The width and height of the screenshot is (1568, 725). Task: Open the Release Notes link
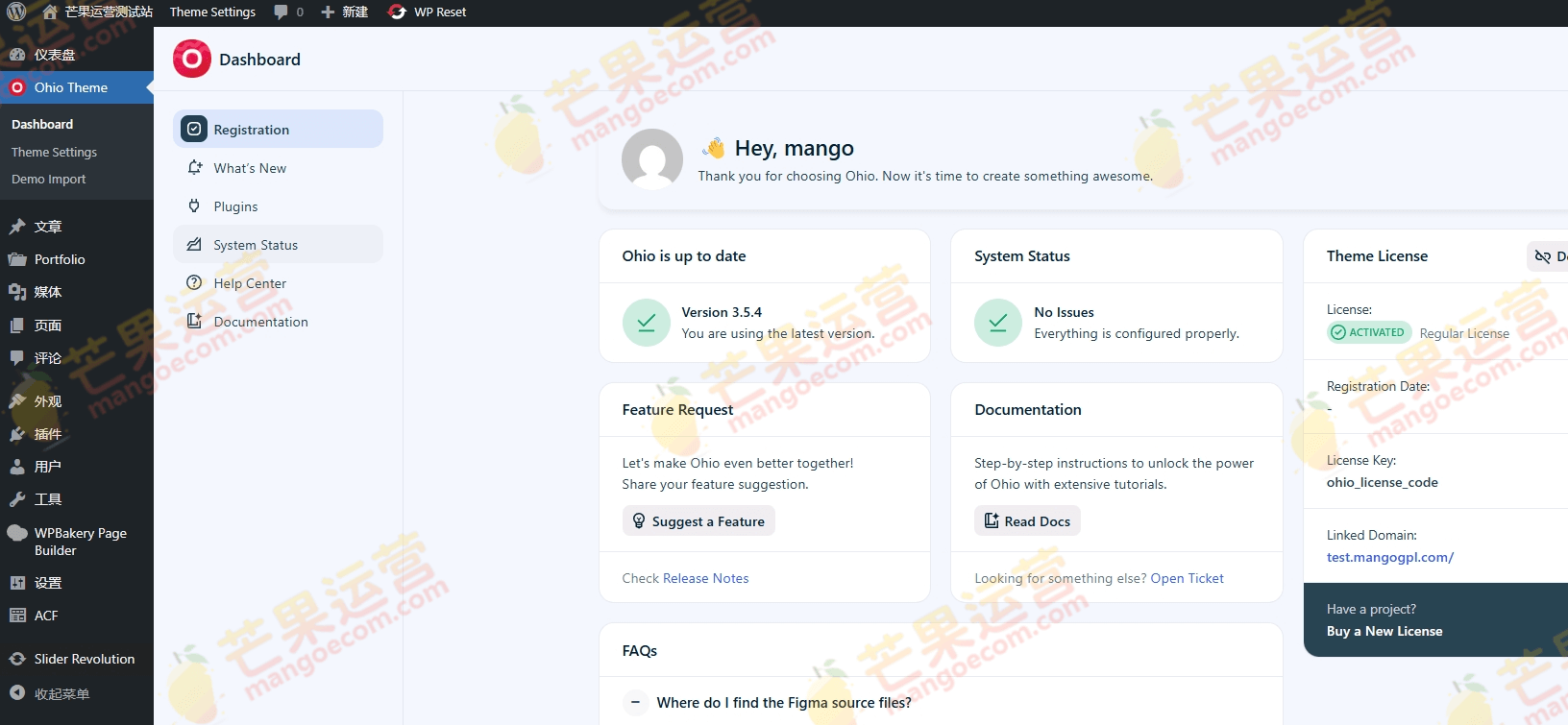coord(705,578)
